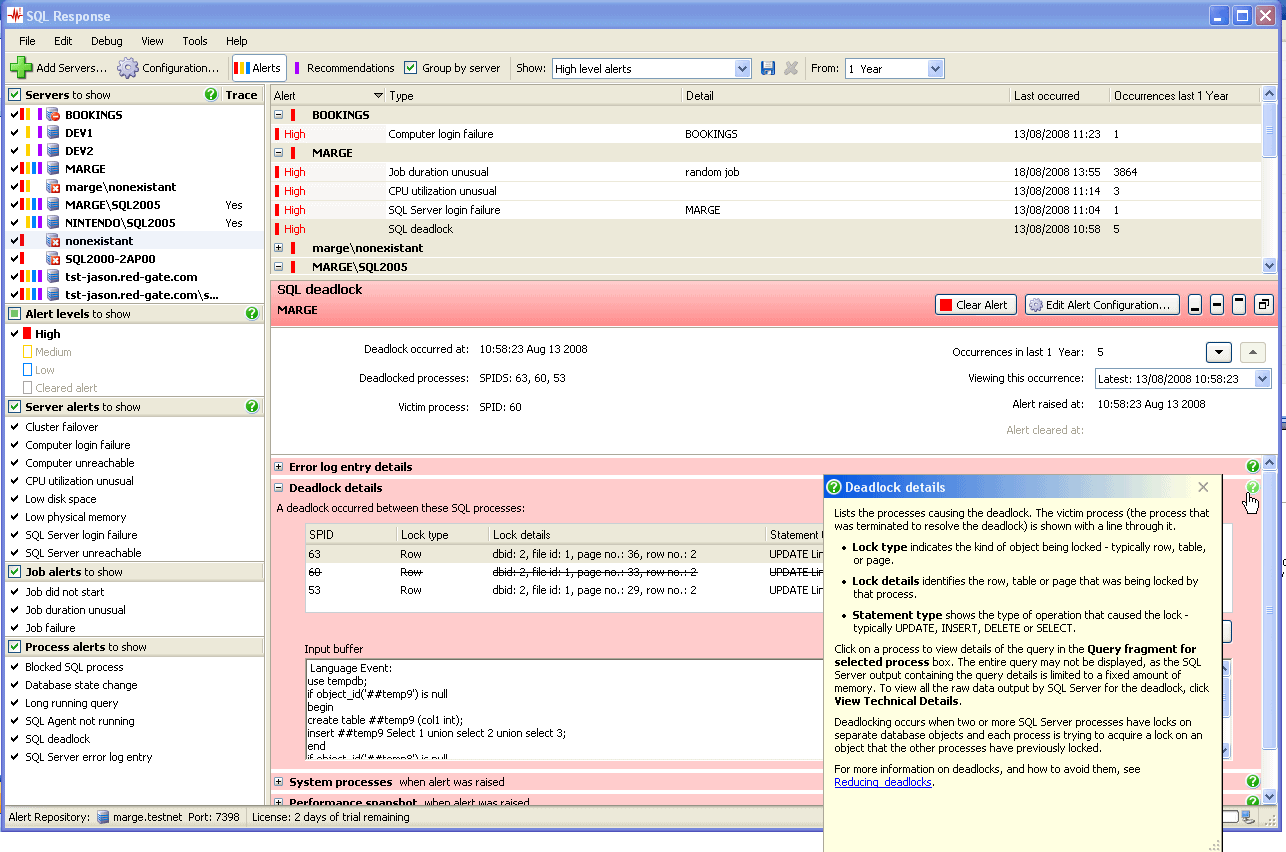The height and width of the screenshot is (852, 1286).
Task: Open the Edit menu
Action: tap(63, 41)
